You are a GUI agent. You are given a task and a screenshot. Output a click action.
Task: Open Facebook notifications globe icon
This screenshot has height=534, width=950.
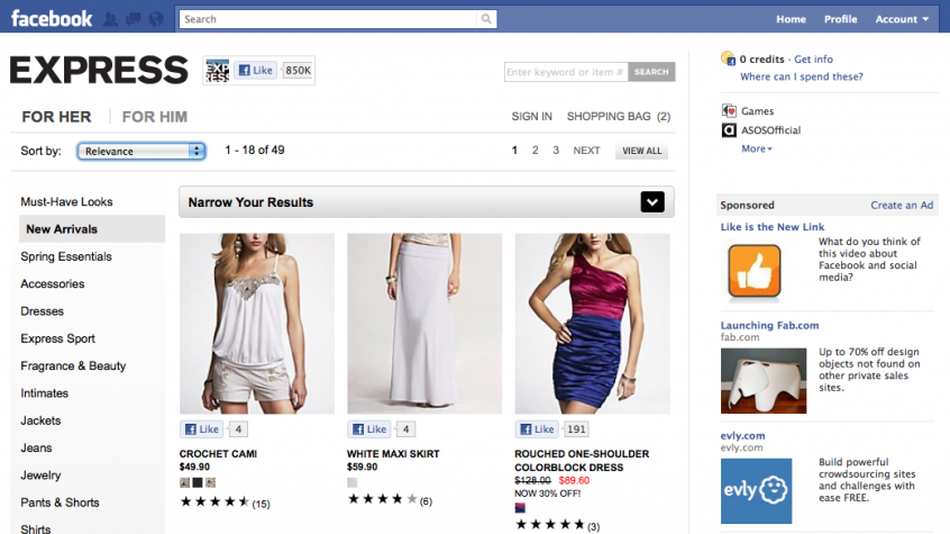[156, 19]
